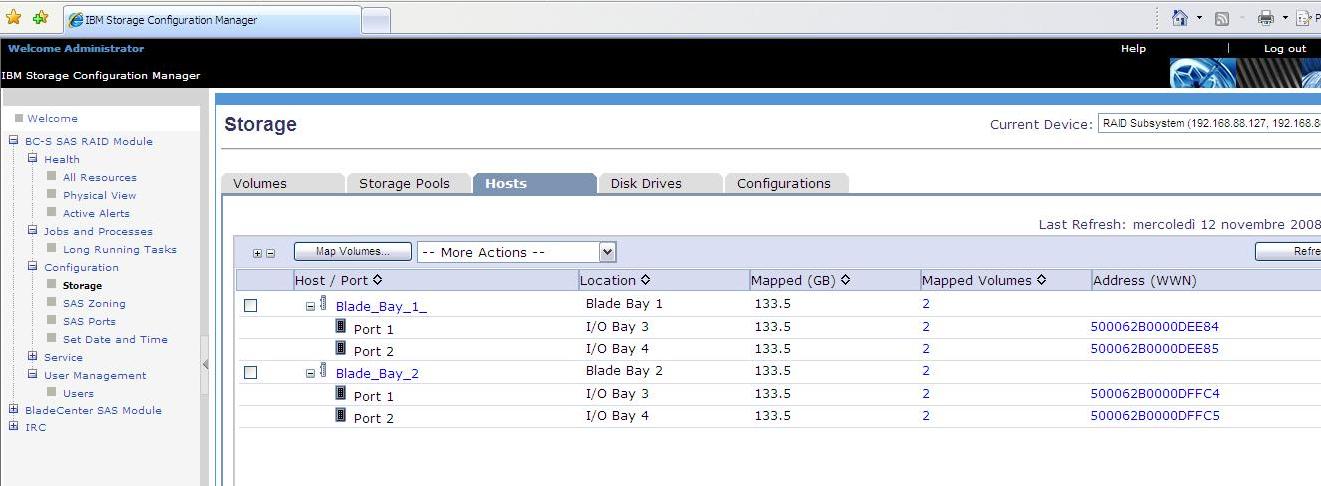Open the Print button dropdown arrow
This screenshot has width=1321, height=486.
click(1285, 18)
